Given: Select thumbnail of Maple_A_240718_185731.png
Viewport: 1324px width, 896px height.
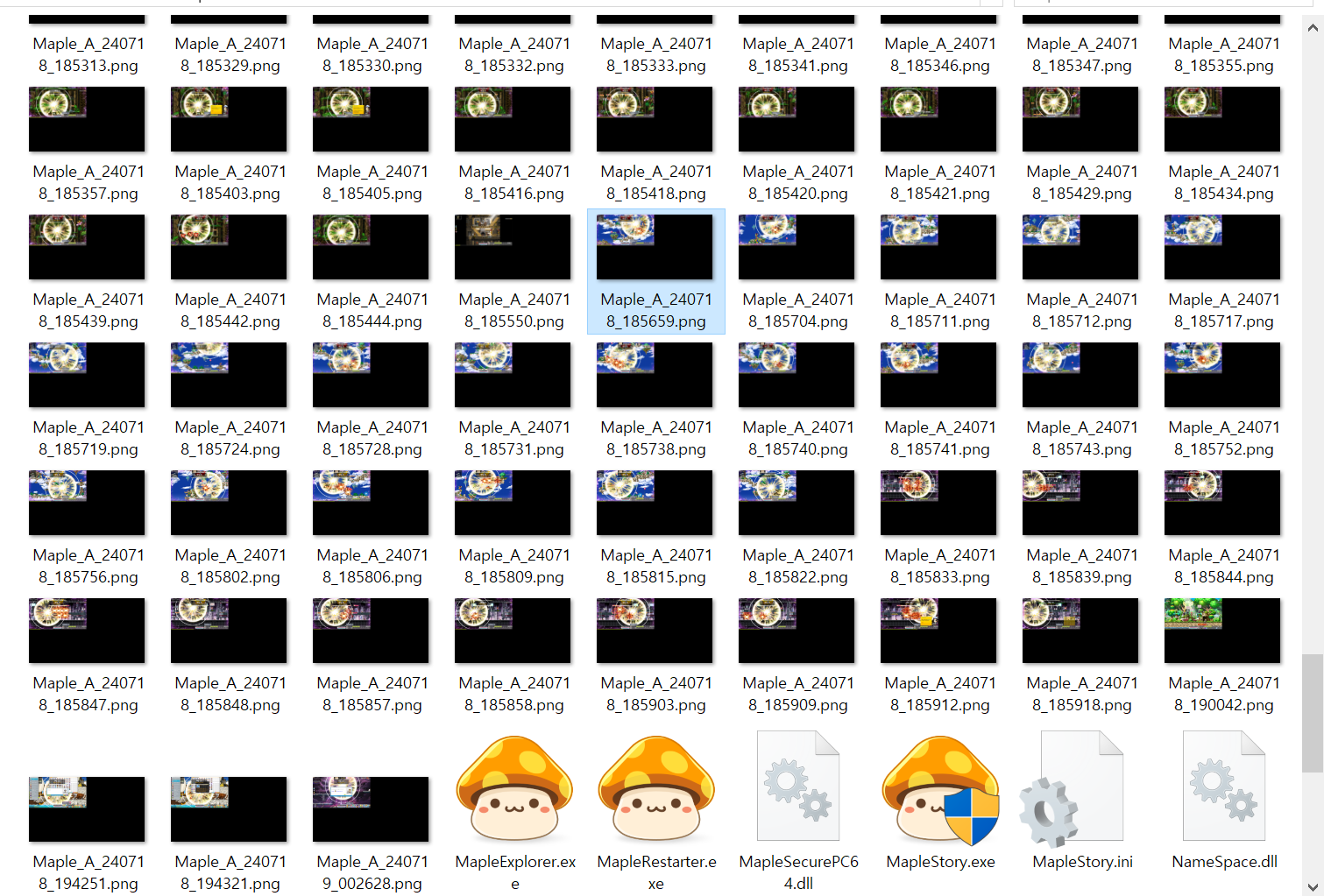Looking at the screenshot, I should point(513,375).
